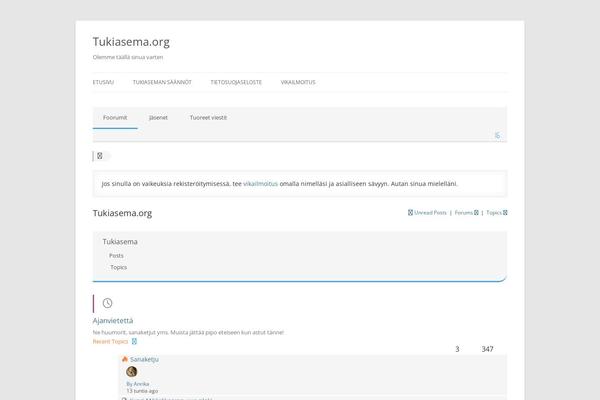The width and height of the screenshot is (600, 400).
Task: Expand Recent Topics using its small icon
Action: 134,341
